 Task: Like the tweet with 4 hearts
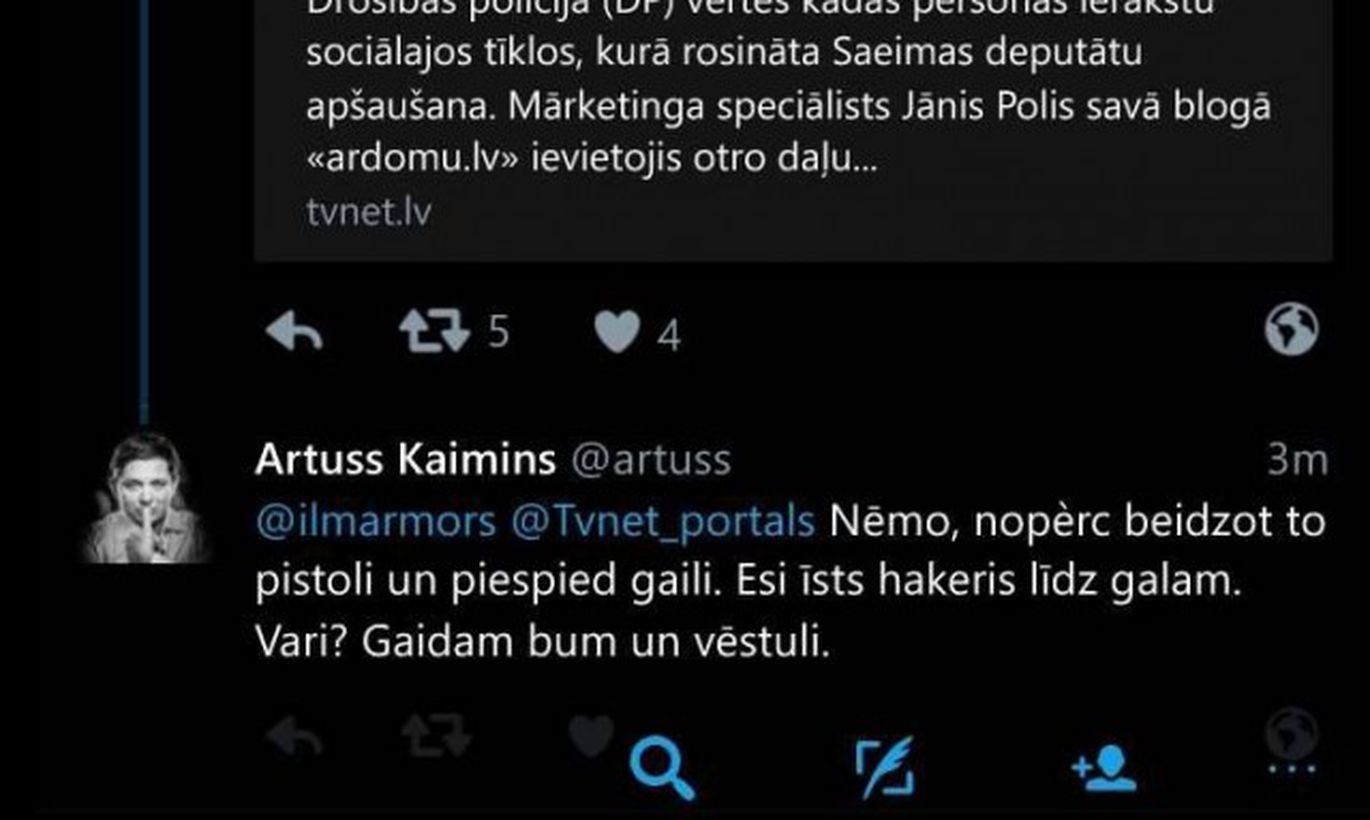click(x=617, y=332)
